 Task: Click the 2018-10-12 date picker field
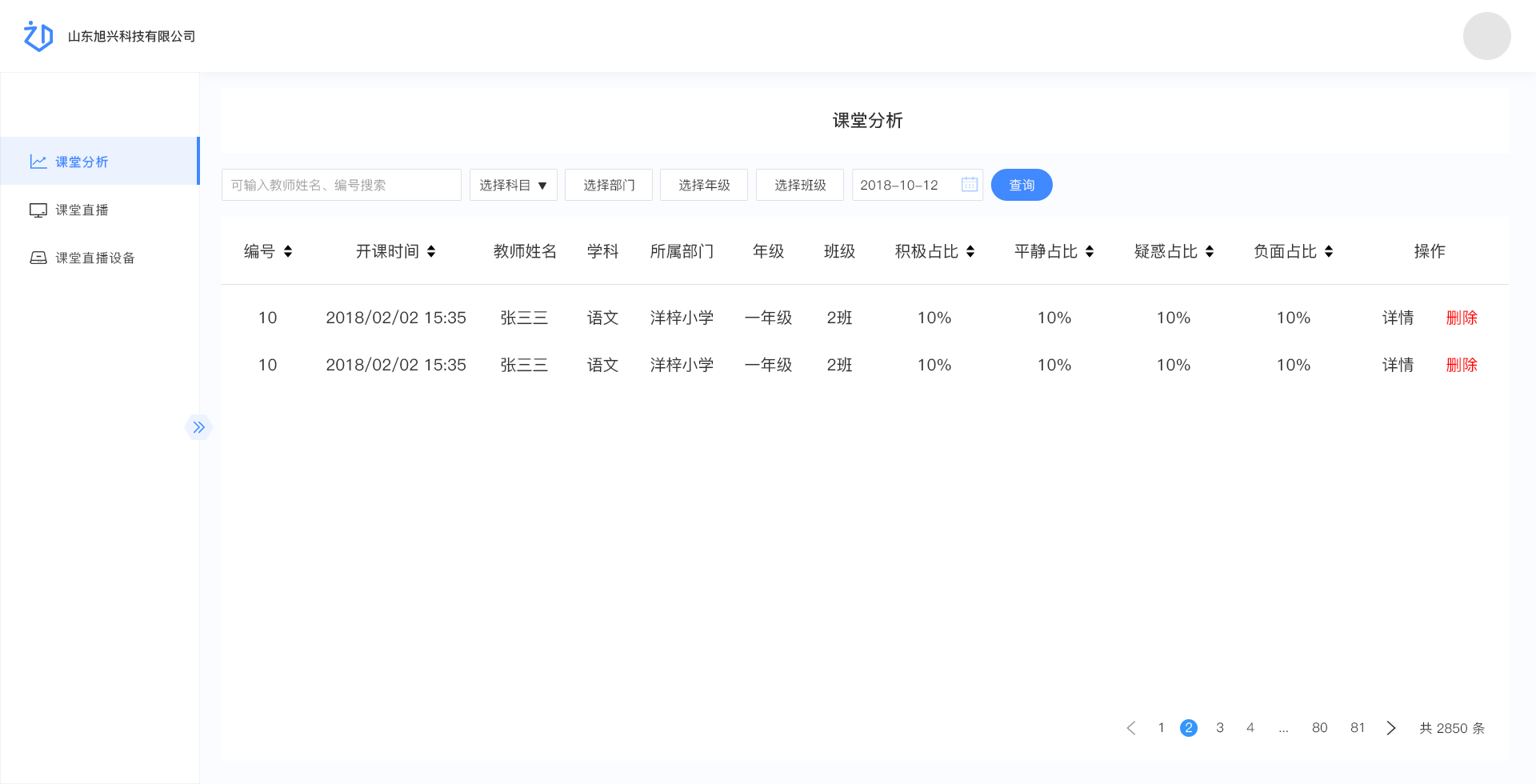click(918, 185)
